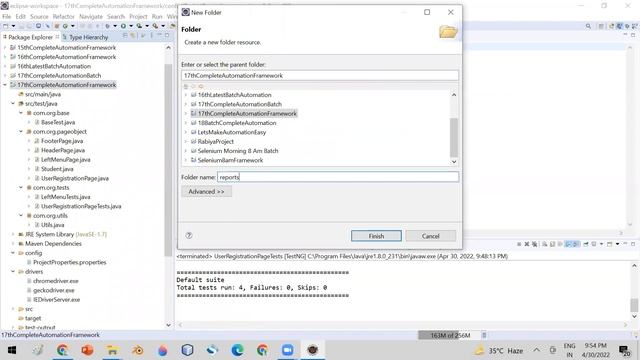
Task: Expand Selenium8amFramework node in the dialog tree
Action: (x=186, y=160)
